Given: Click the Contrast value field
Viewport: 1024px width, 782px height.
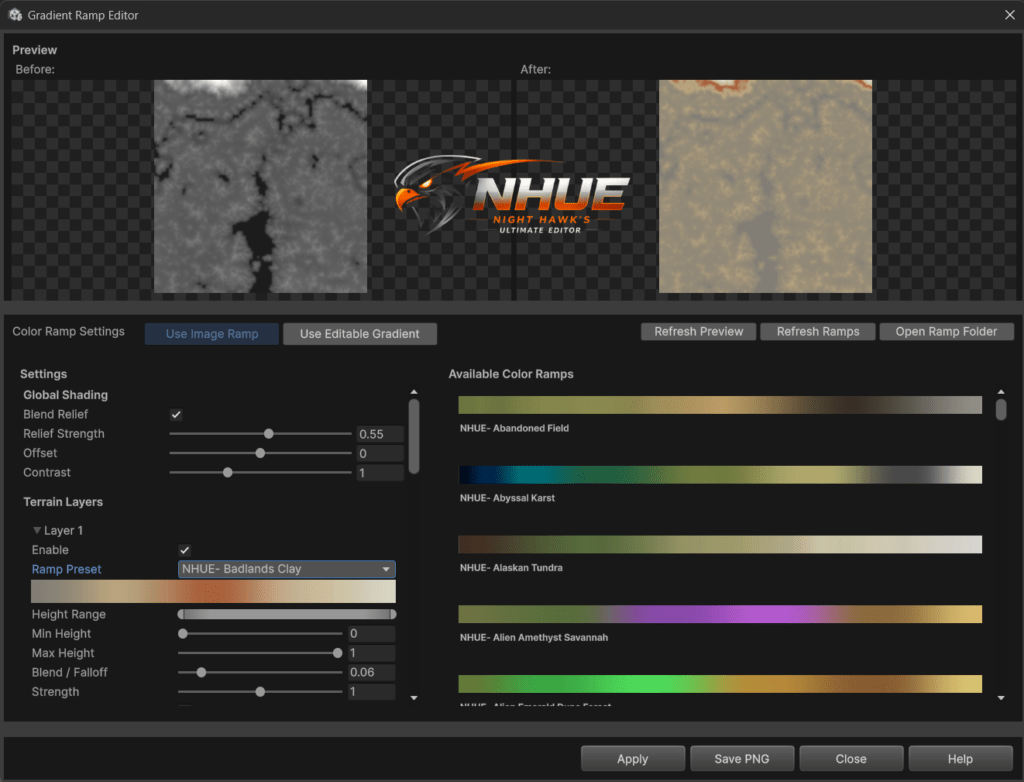Looking at the screenshot, I should pos(379,472).
